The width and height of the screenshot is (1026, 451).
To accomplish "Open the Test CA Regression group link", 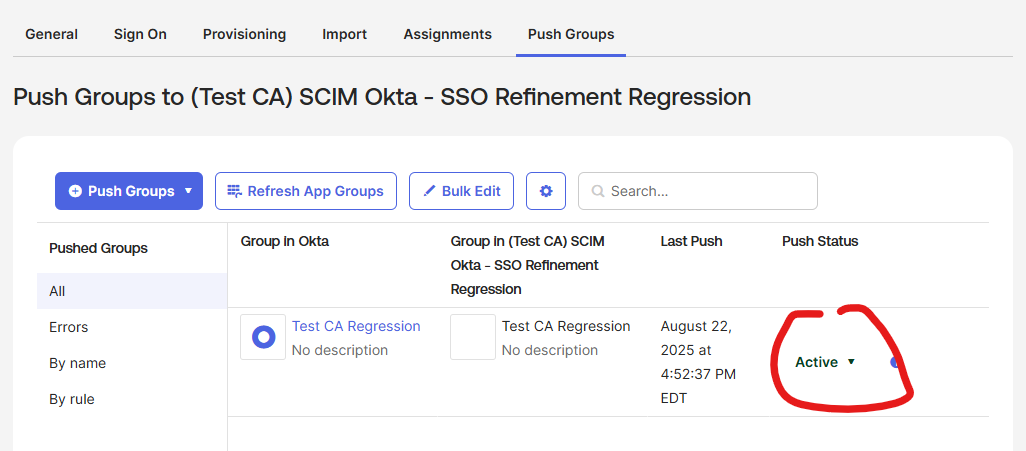I will [356, 326].
